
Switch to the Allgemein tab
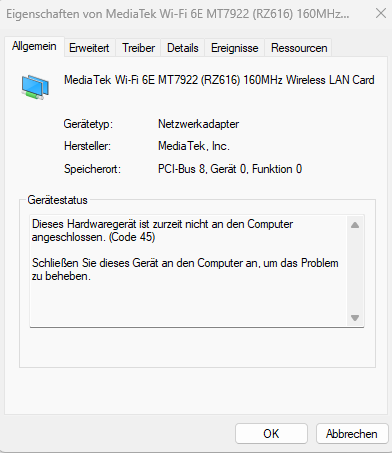pyautogui.click(x=34, y=46)
